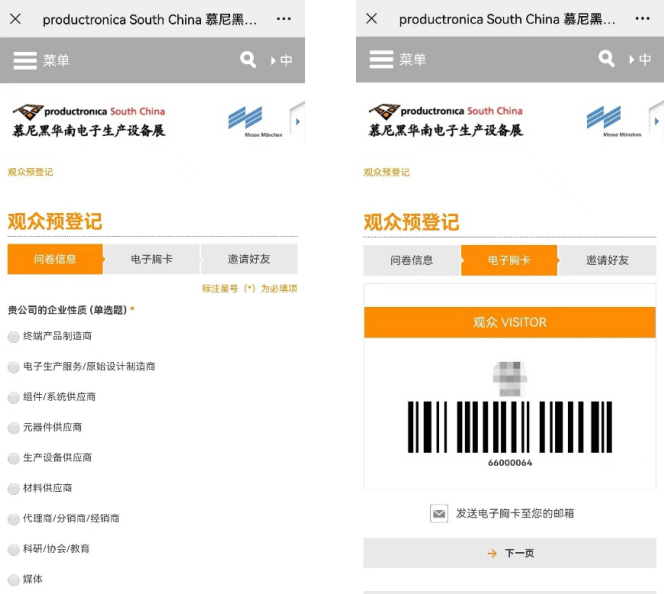
Task: Click the page title text on right screen header
Action: tap(507, 19)
